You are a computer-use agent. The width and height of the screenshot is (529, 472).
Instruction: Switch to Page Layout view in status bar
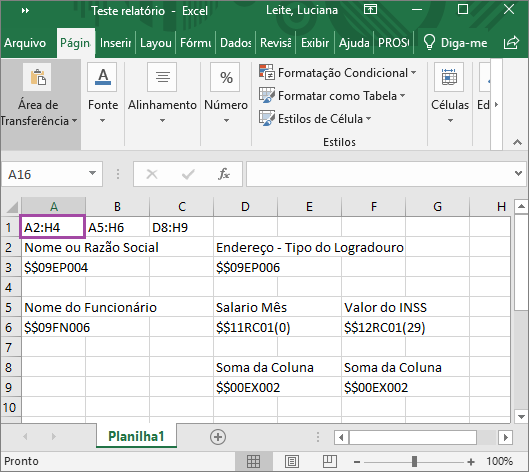(291, 461)
